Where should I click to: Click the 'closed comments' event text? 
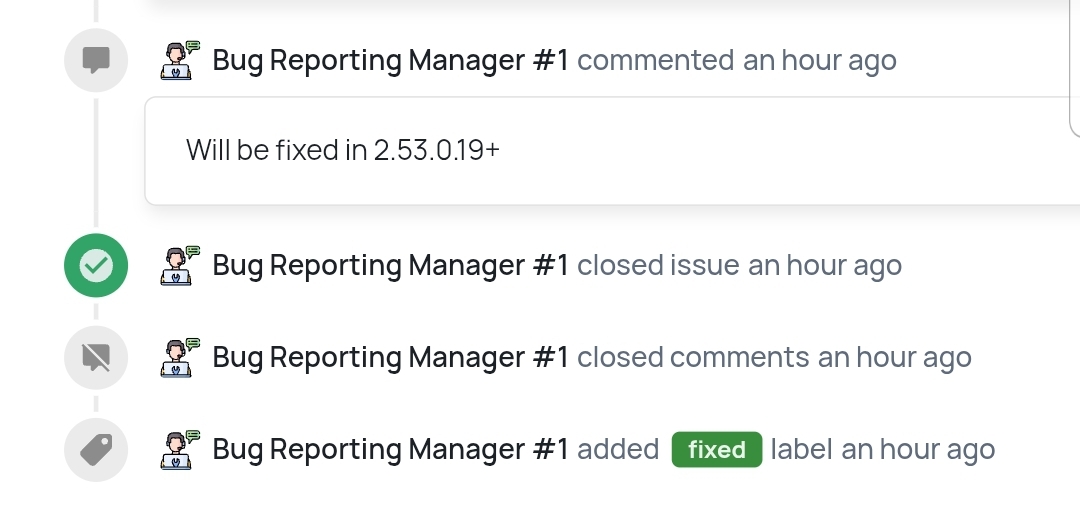[x=693, y=357]
